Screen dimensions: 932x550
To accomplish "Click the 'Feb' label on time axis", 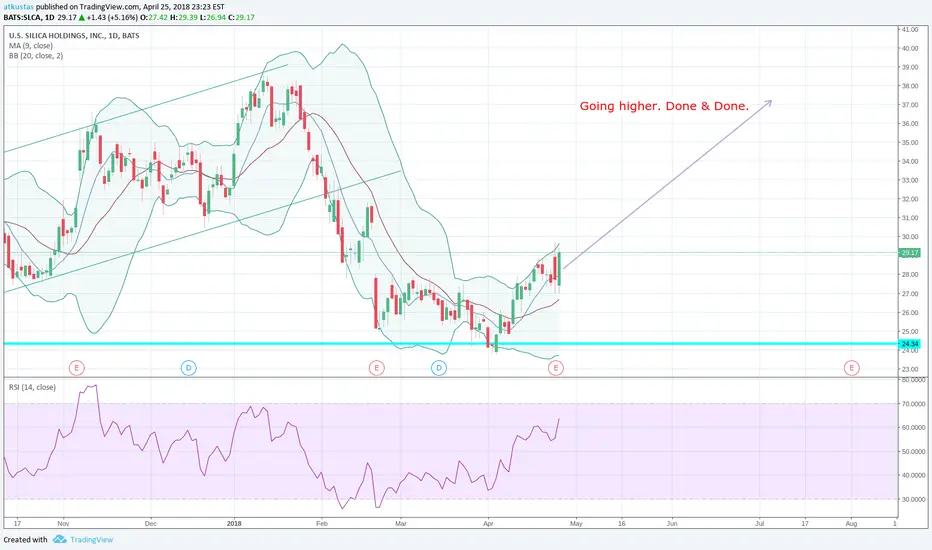I will pos(322,524).
